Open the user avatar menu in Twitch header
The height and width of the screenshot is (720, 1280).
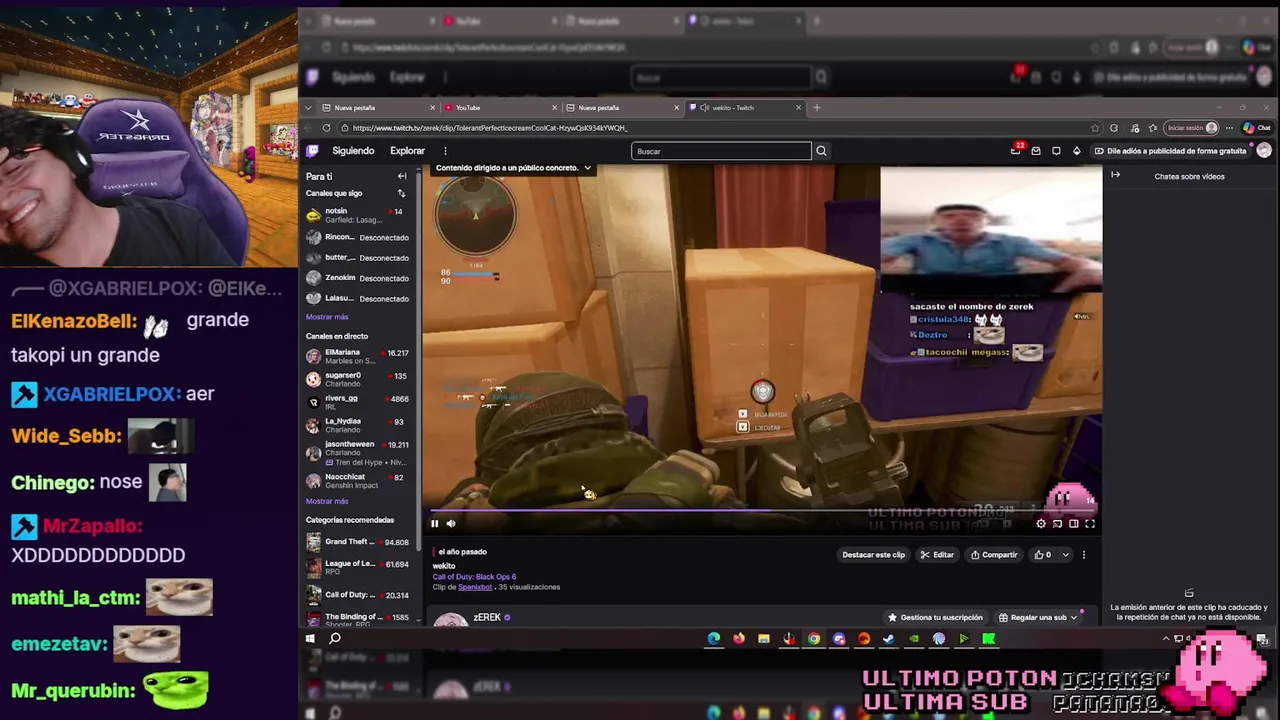coord(1264,151)
